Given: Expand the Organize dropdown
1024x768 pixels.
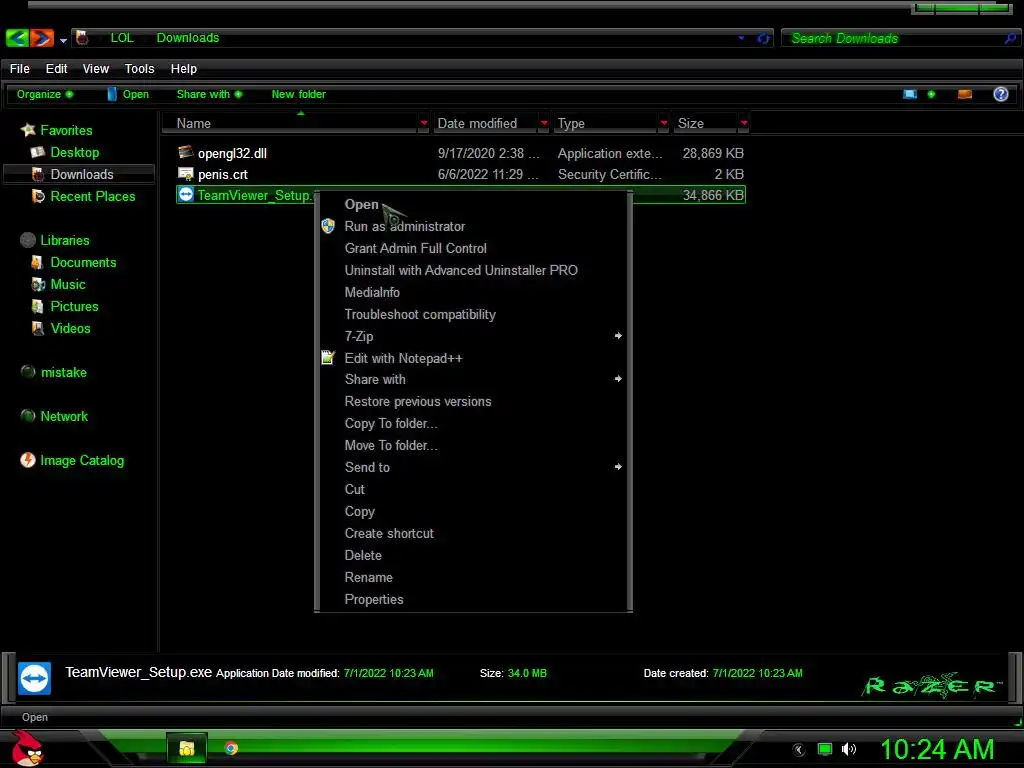Looking at the screenshot, I should point(44,94).
